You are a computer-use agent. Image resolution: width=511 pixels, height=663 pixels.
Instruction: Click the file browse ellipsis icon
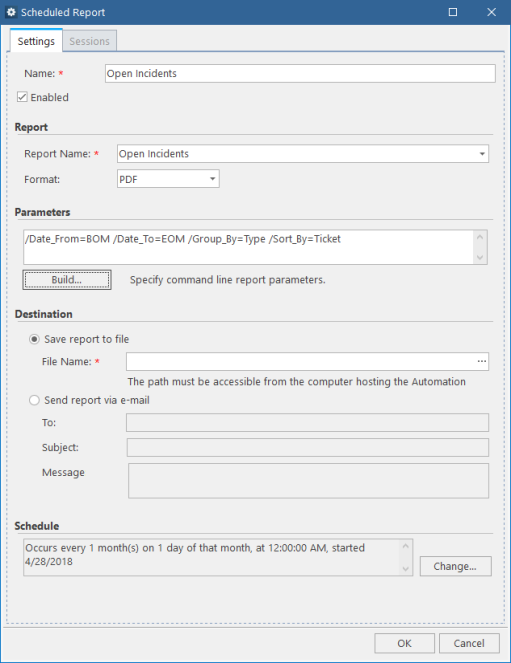[481, 362]
